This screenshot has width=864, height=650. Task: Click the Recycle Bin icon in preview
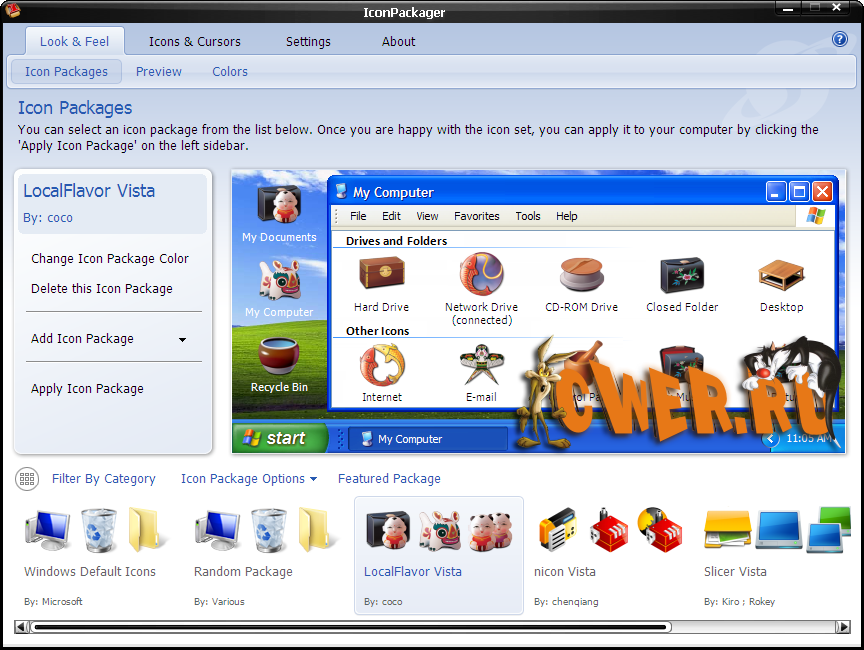click(279, 357)
